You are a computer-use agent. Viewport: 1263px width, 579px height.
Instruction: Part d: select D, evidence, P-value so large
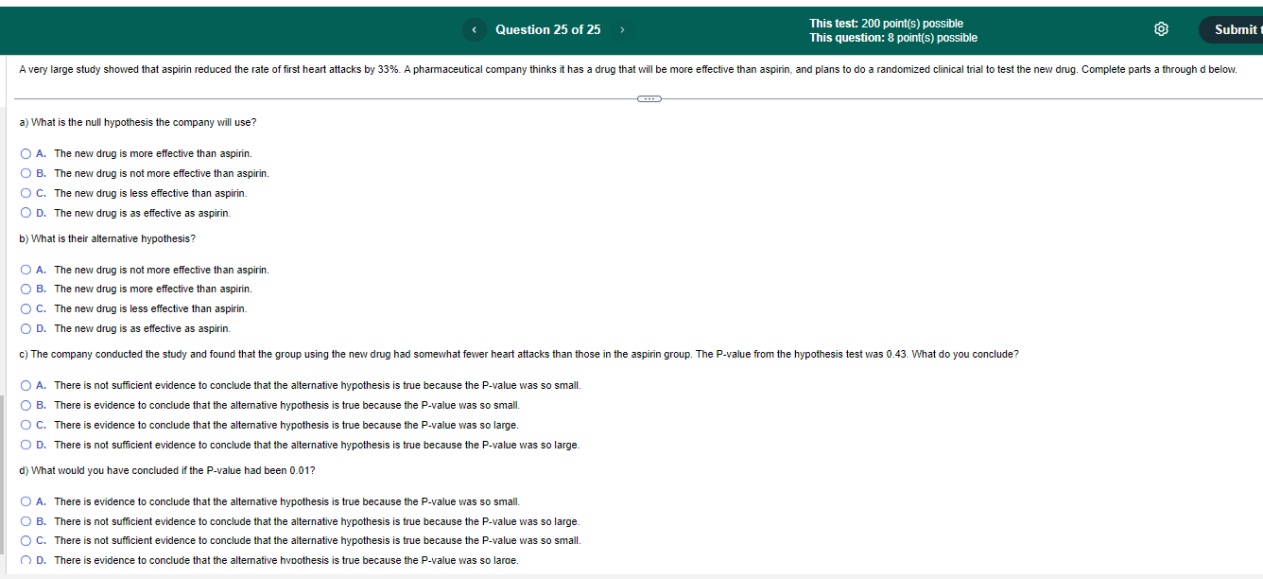tap(26, 560)
